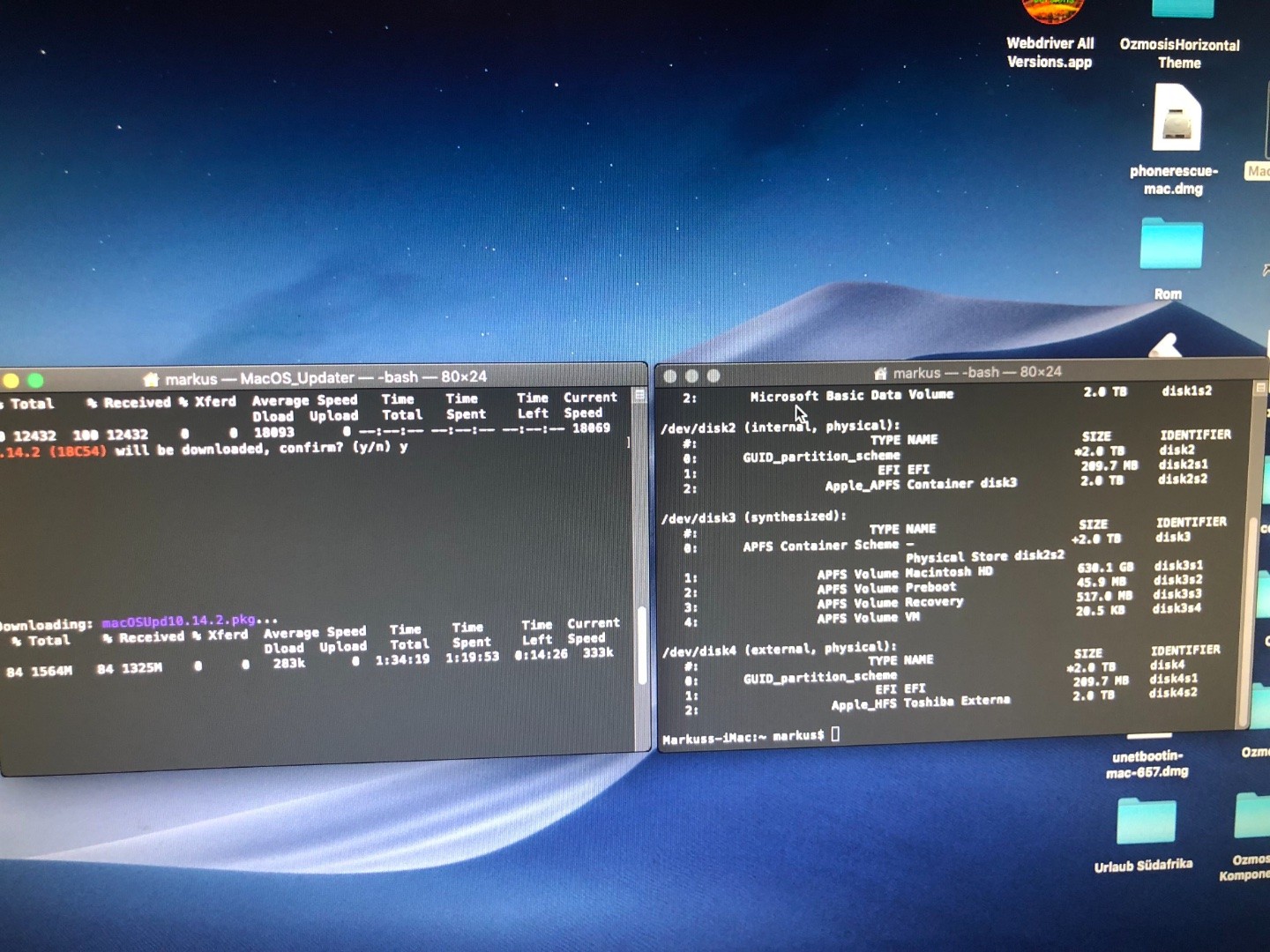Image resolution: width=1270 pixels, height=952 pixels.
Task: Click the home icon in the diskutil terminal title
Action: (879, 373)
